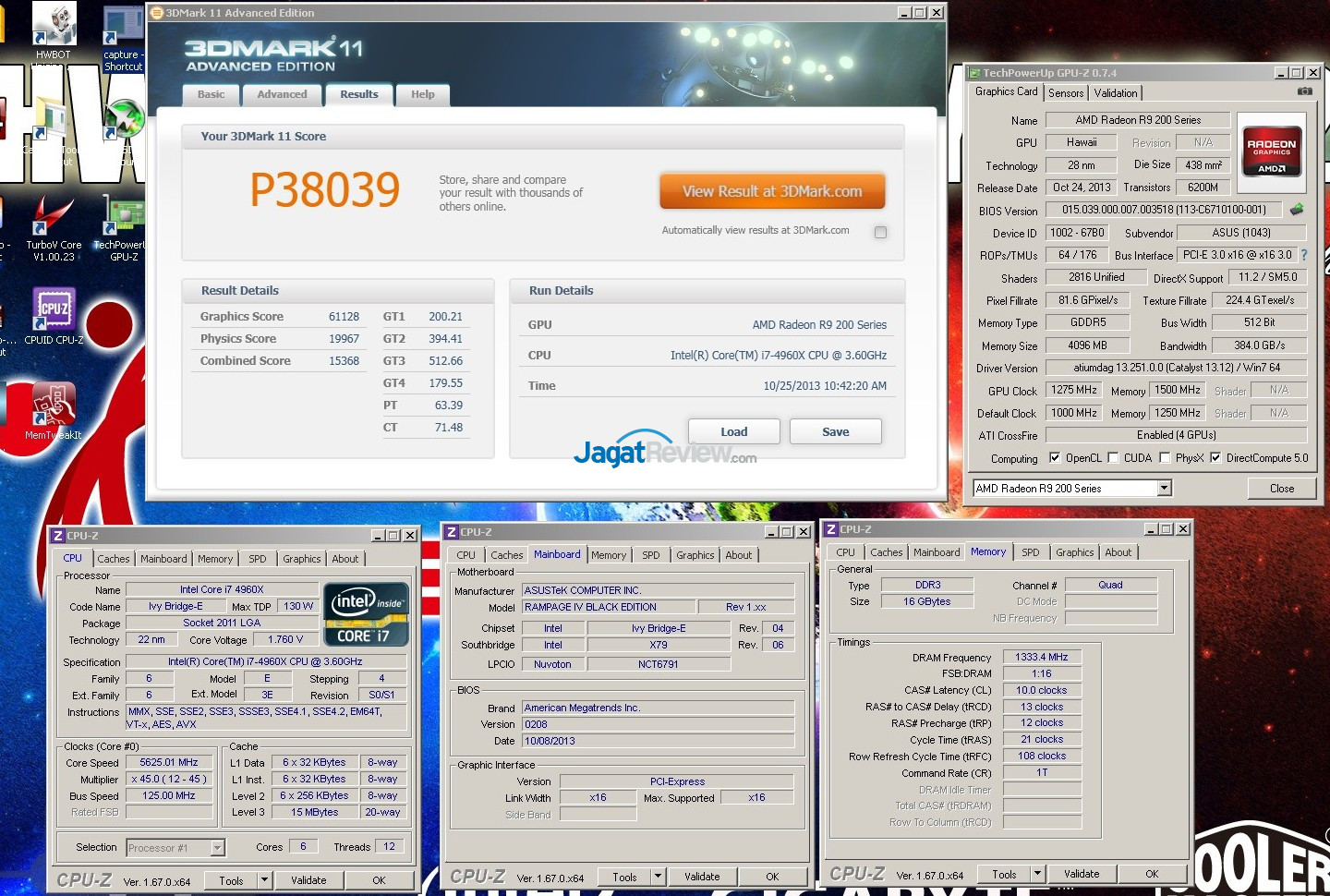Open the TechPowerUp GPU-Z desktop shortcut
The height and width of the screenshot is (896, 1330).
pos(125,217)
